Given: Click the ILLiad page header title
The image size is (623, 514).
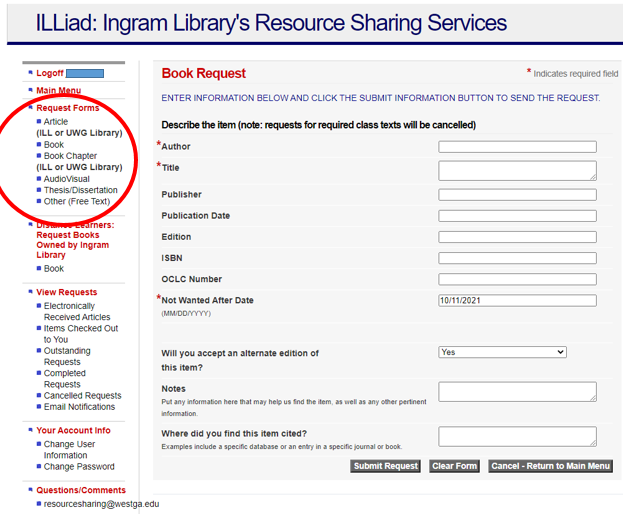Looking at the screenshot, I should (x=271, y=23).
